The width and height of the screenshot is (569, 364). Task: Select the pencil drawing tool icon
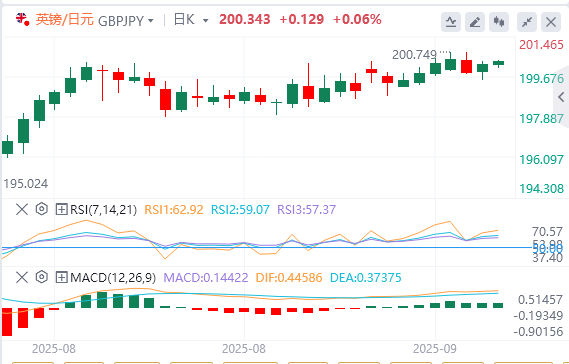[475, 22]
